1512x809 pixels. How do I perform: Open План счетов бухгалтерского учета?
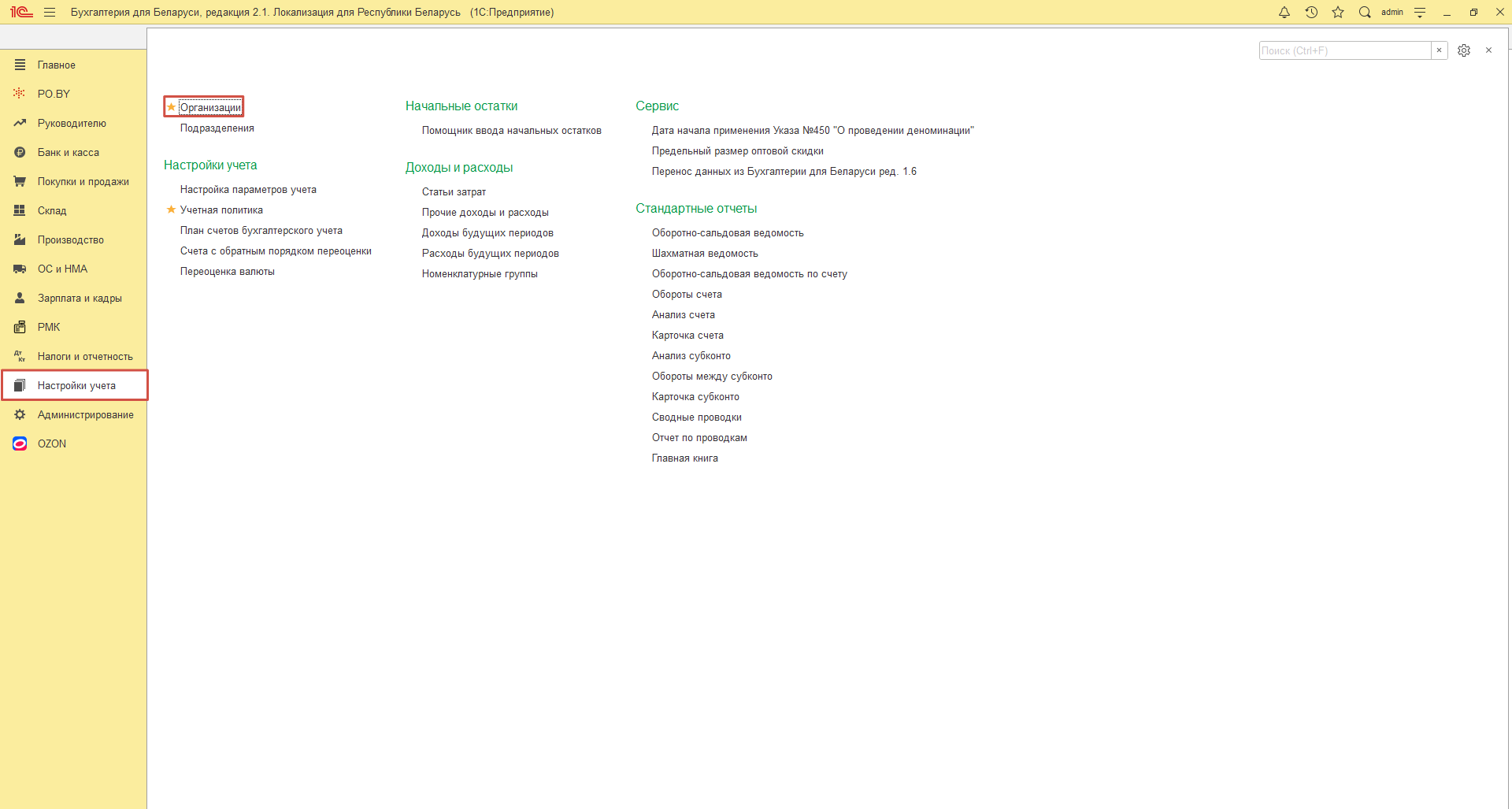point(261,230)
